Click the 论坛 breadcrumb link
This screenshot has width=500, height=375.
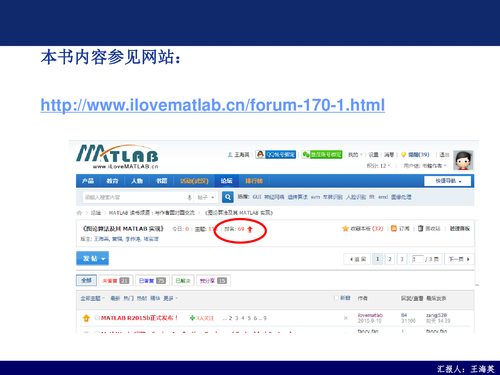pyautogui.click(x=96, y=213)
